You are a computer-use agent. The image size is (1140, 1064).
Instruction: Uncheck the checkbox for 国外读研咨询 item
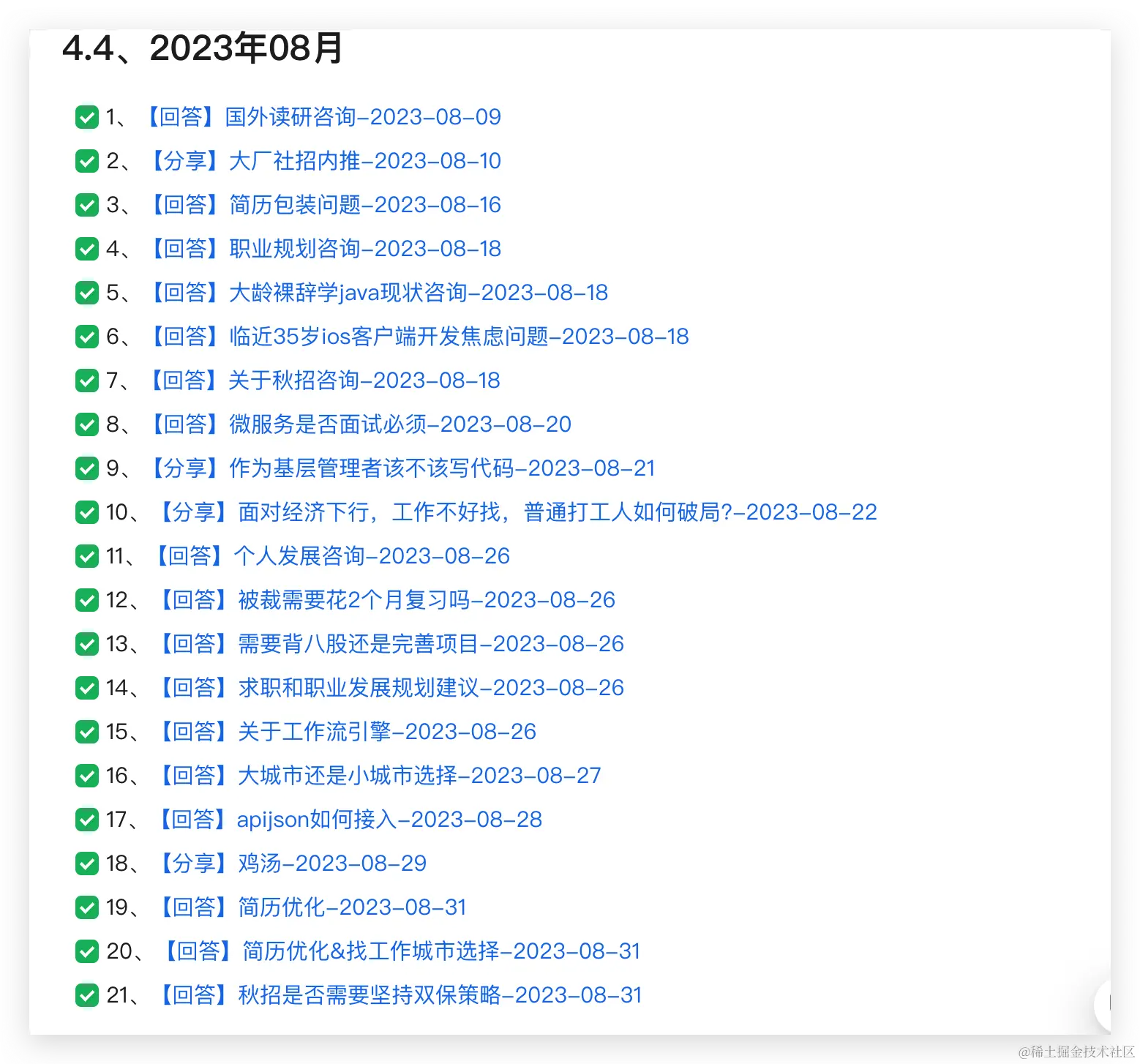tap(87, 117)
